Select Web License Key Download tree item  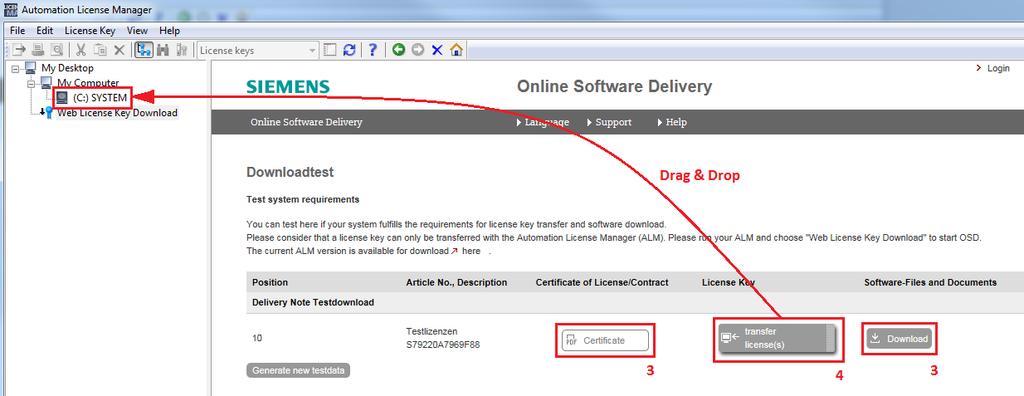tap(117, 112)
